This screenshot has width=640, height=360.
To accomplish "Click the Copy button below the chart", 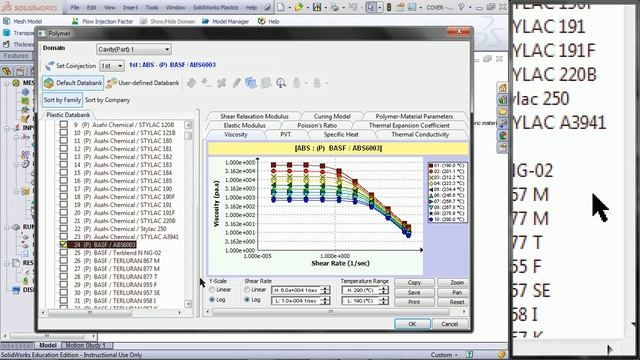I will click(x=414, y=282).
